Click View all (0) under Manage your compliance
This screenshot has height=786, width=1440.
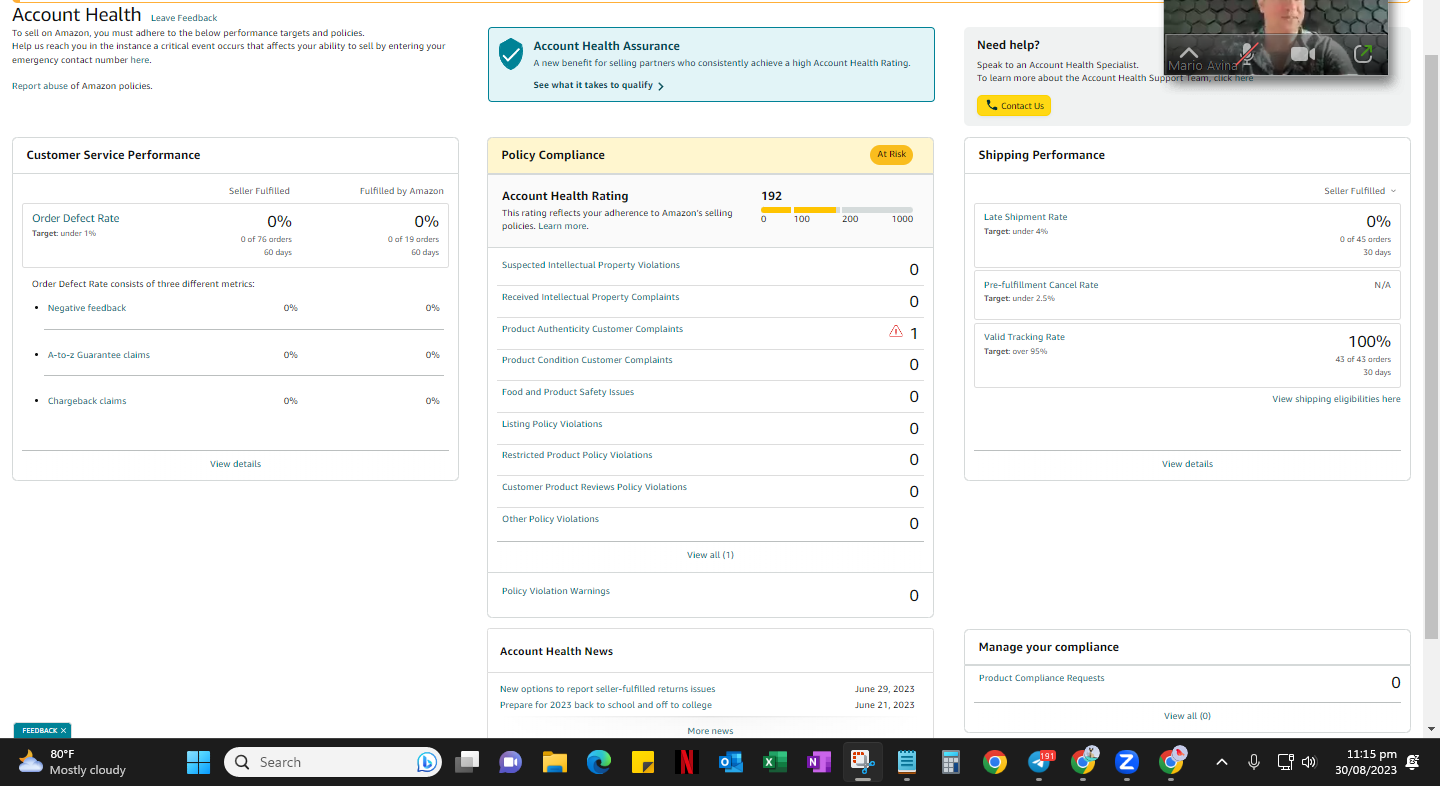tap(1187, 716)
